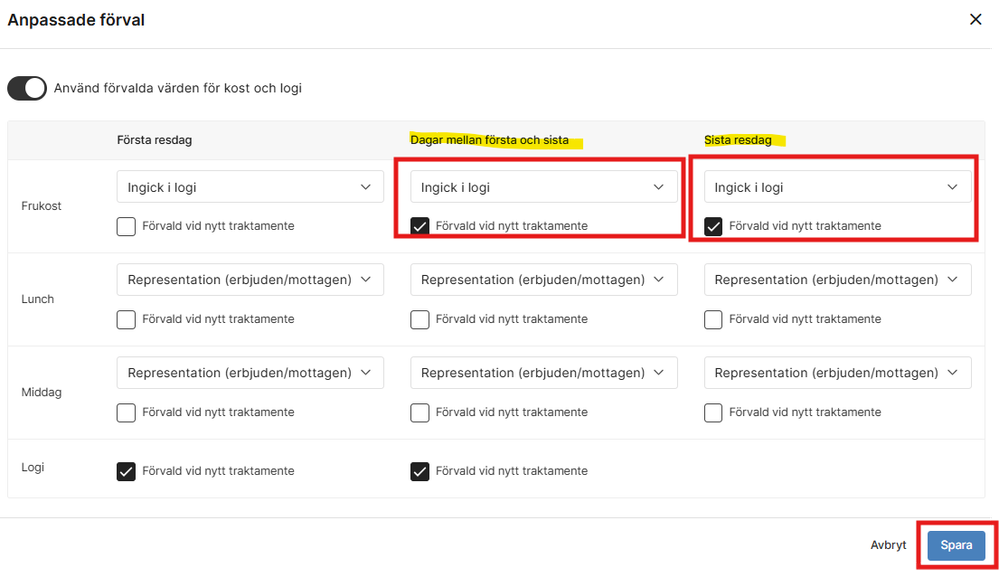Check Frukost Förvald checkbox under Första resdag
999x570 pixels.
(126, 226)
